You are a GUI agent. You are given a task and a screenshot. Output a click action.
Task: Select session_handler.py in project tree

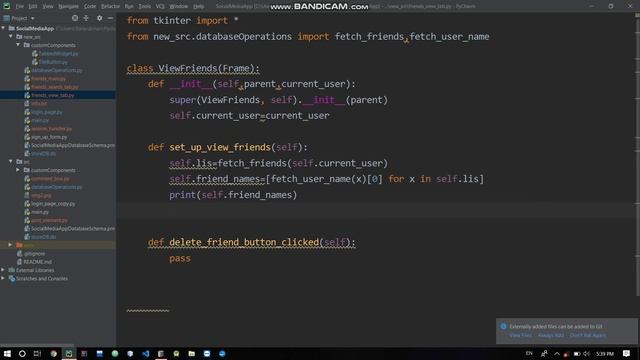(x=51, y=129)
